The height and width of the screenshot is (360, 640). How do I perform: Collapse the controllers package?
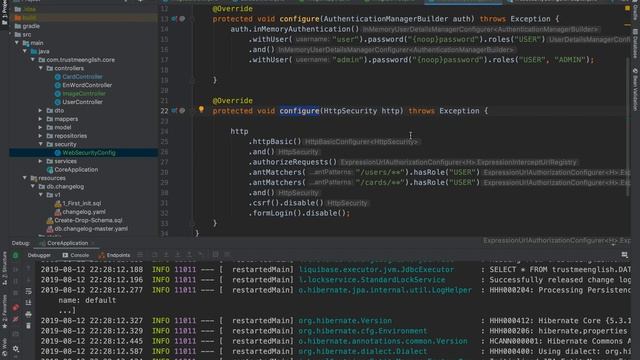[x=41, y=68]
